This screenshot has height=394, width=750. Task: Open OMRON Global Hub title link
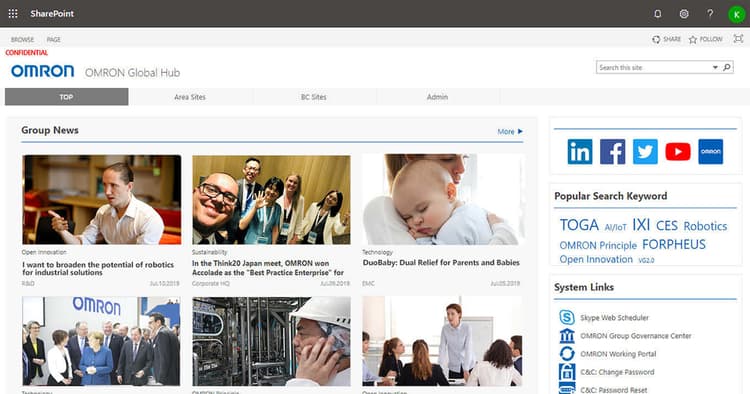tap(132, 73)
